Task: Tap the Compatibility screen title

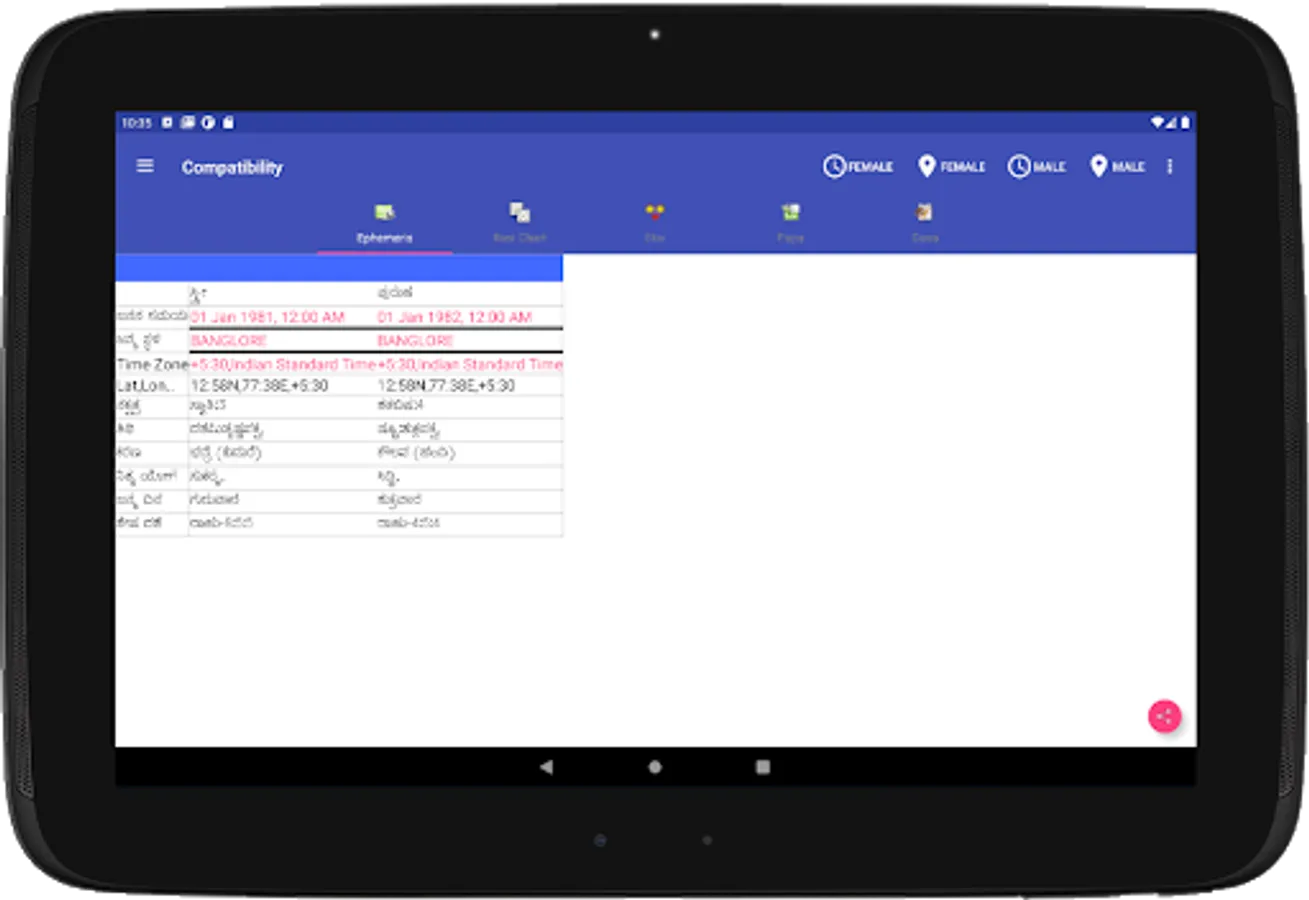Action: [232, 167]
